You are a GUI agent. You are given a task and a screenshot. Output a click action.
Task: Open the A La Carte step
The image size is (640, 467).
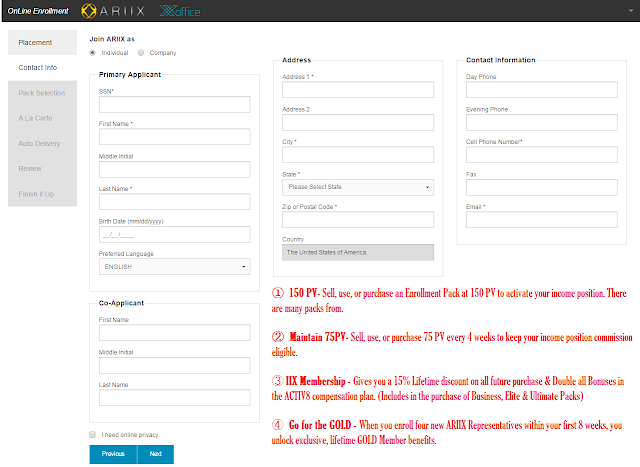[x=42, y=118]
